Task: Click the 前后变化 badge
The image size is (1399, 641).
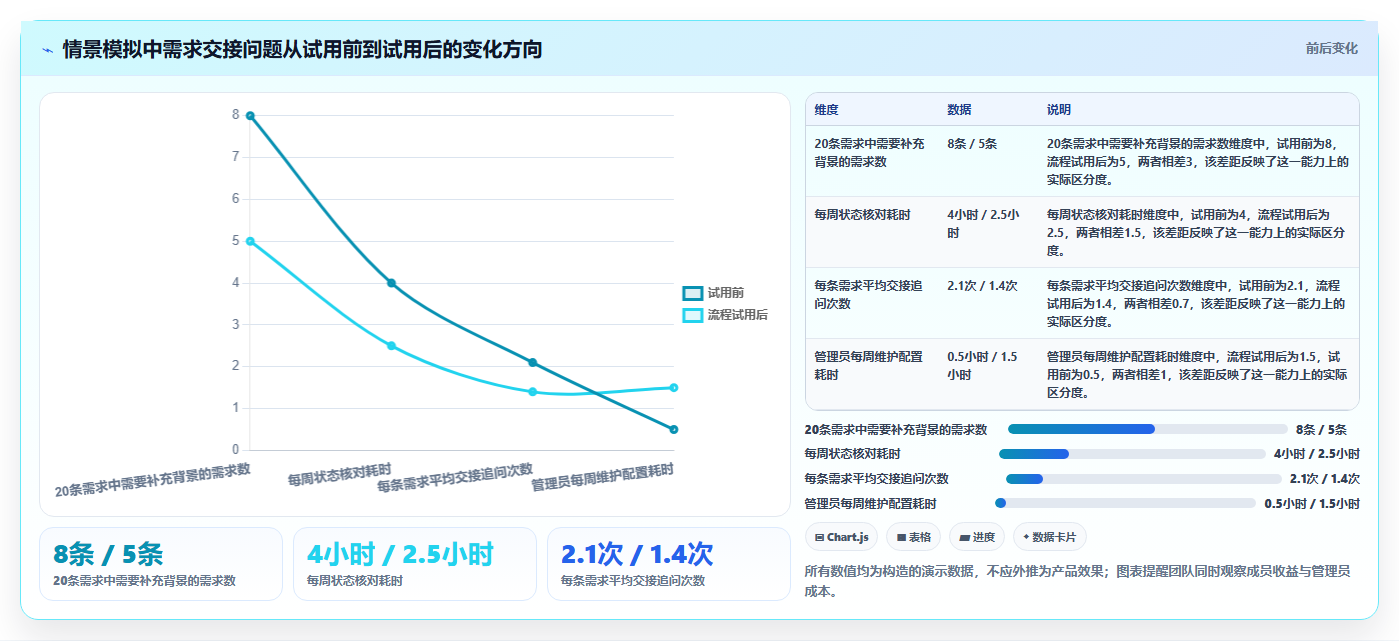Action: 1331,48
